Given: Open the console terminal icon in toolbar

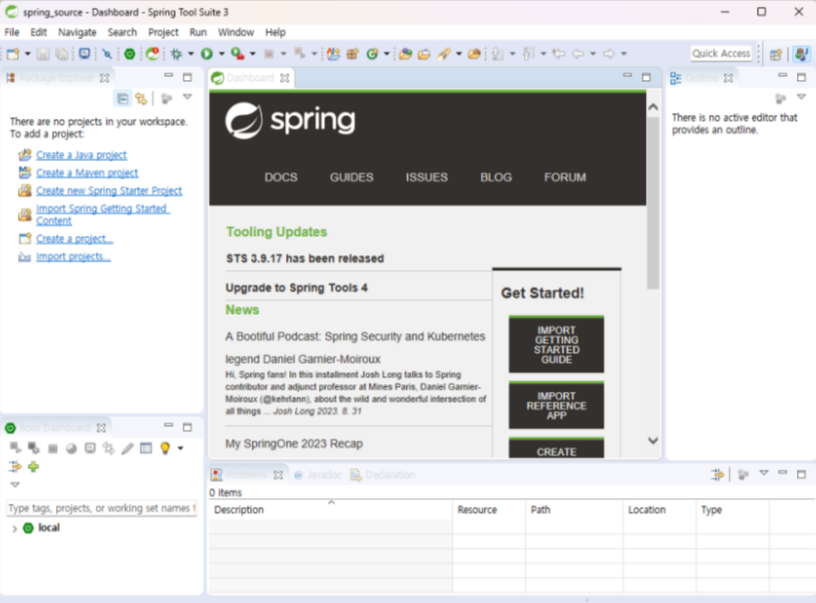Looking at the screenshot, I should click(84, 54).
